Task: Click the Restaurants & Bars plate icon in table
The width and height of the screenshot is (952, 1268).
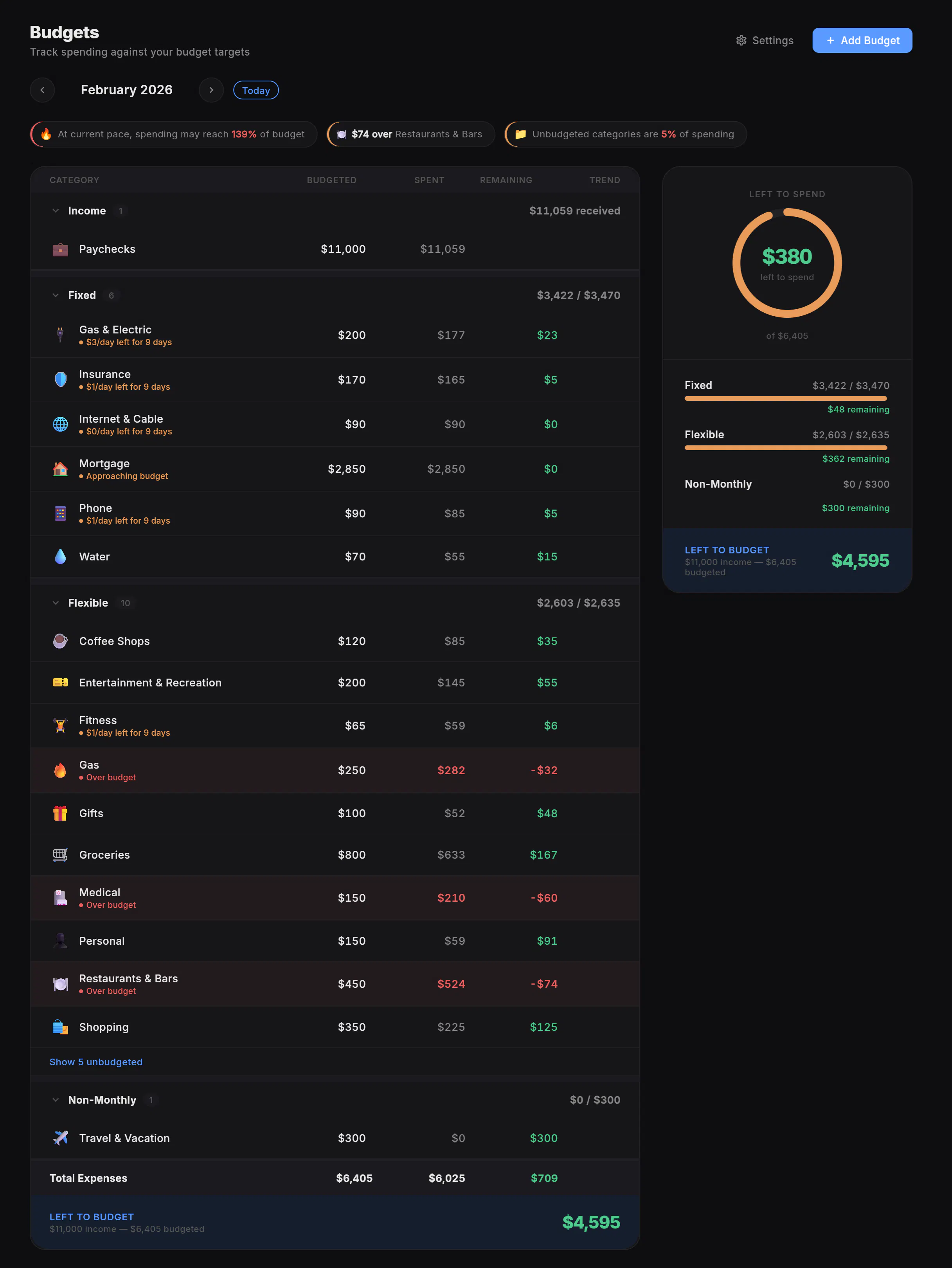Action: pyautogui.click(x=60, y=983)
